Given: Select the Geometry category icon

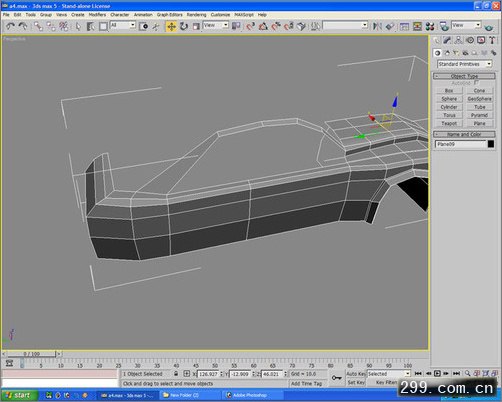Looking at the screenshot, I should coord(437,53).
